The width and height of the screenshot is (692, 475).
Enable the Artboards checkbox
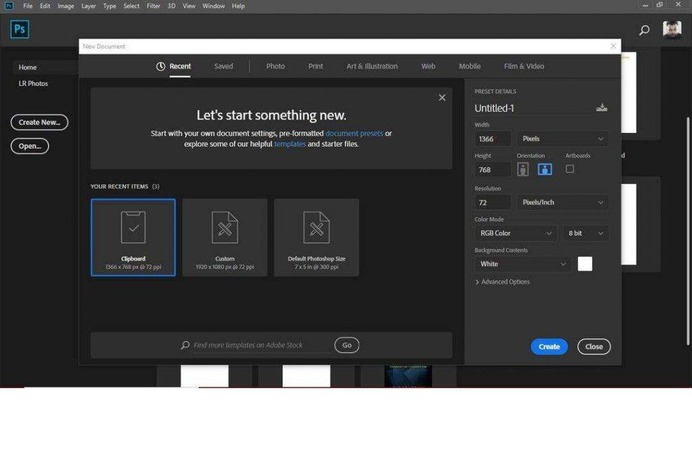[570, 169]
